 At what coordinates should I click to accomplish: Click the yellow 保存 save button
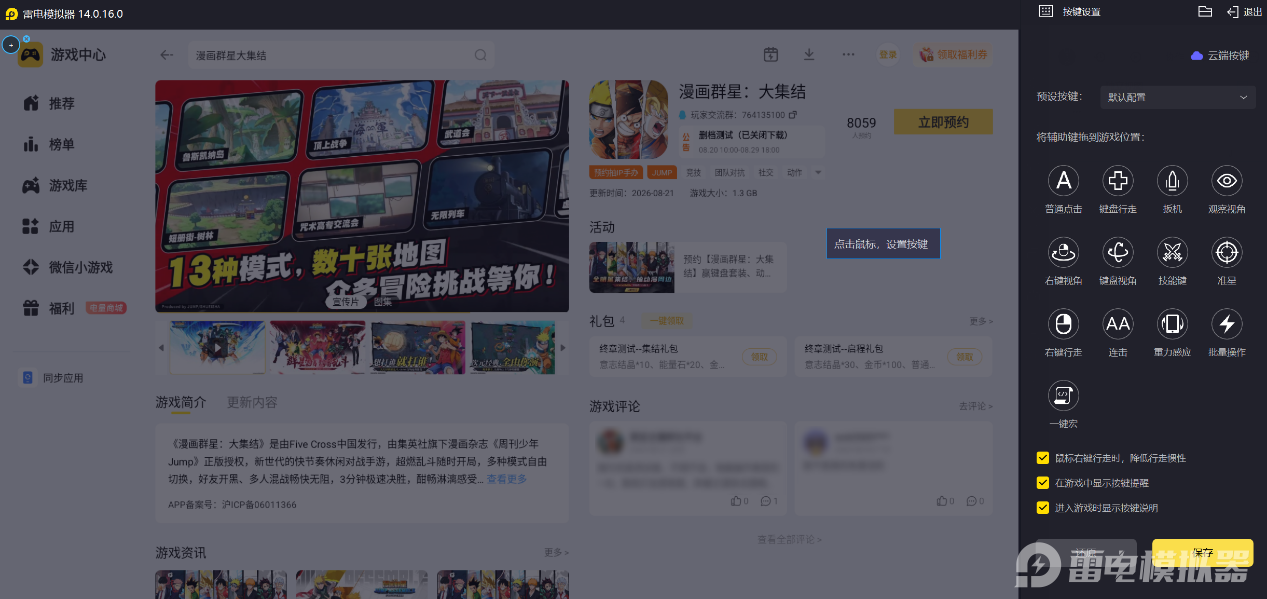click(x=1202, y=553)
